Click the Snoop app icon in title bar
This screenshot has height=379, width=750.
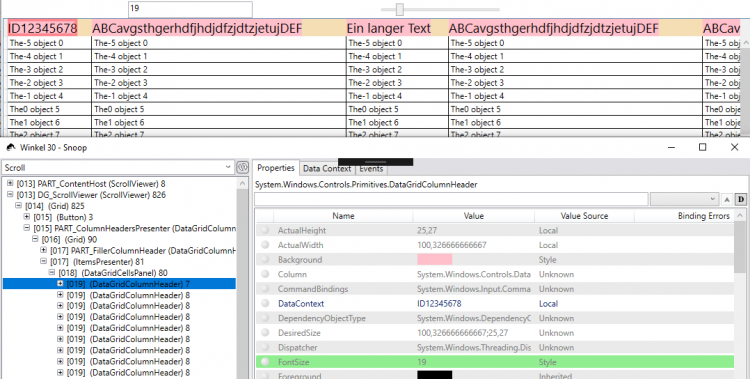click(x=11, y=147)
